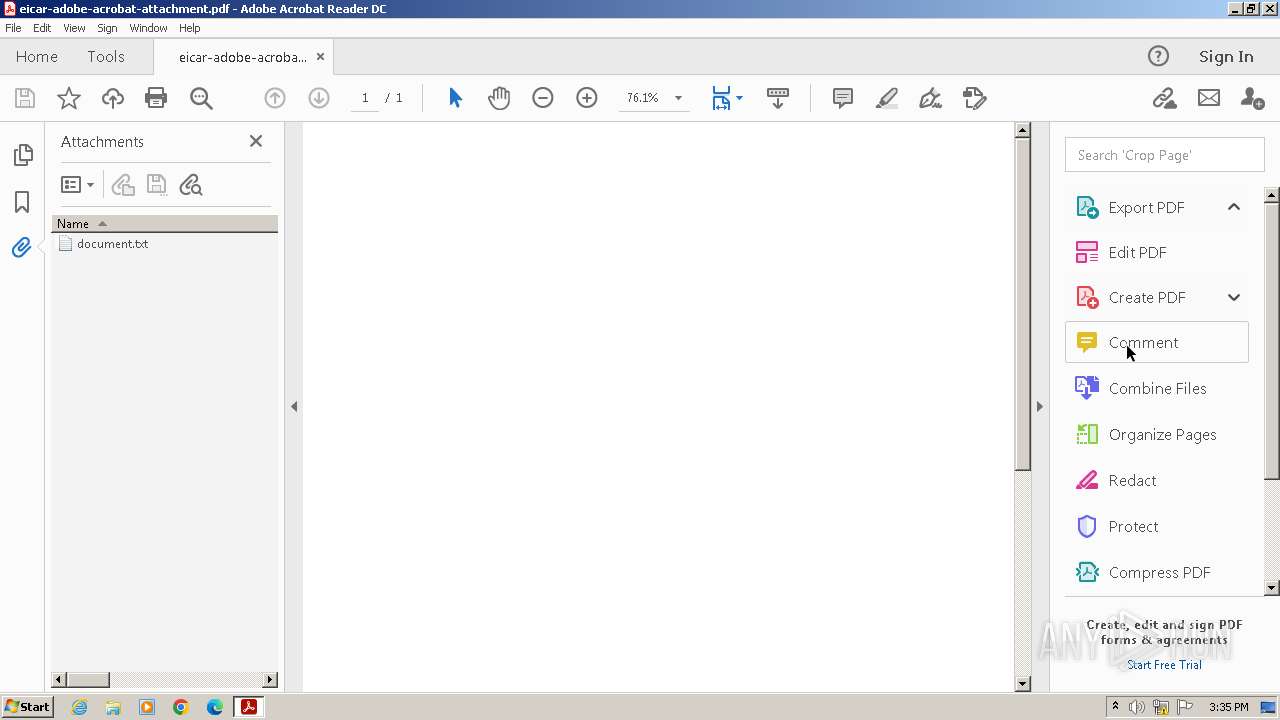Screen dimensions: 1280x720
Task: Click the Sign In button
Action: coord(1226,57)
